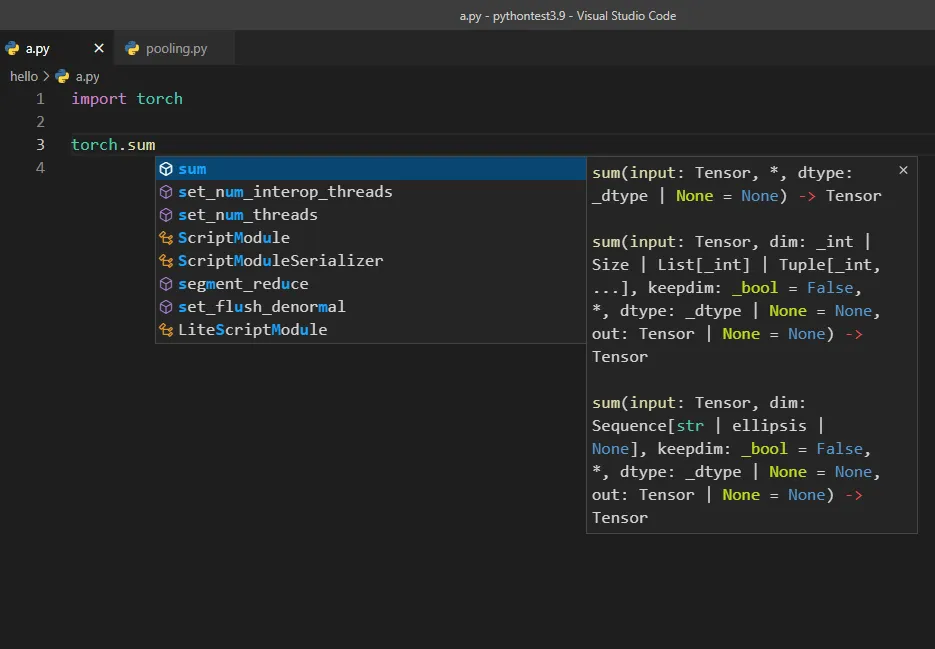Click 'torch' on line 3
Image resolution: width=935 pixels, height=649 pixels.
click(94, 144)
